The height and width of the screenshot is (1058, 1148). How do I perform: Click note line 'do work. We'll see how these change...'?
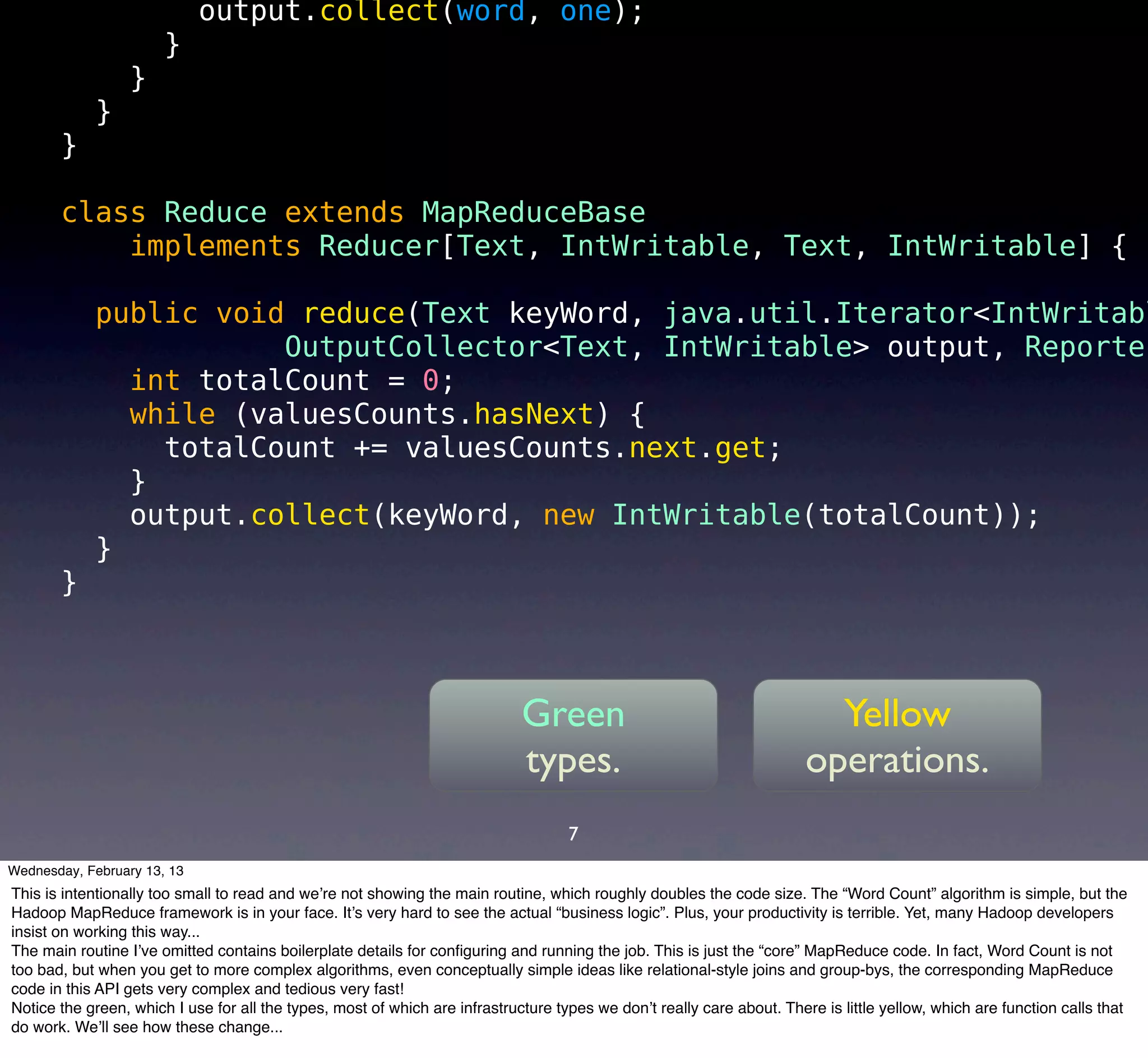pos(146,1027)
